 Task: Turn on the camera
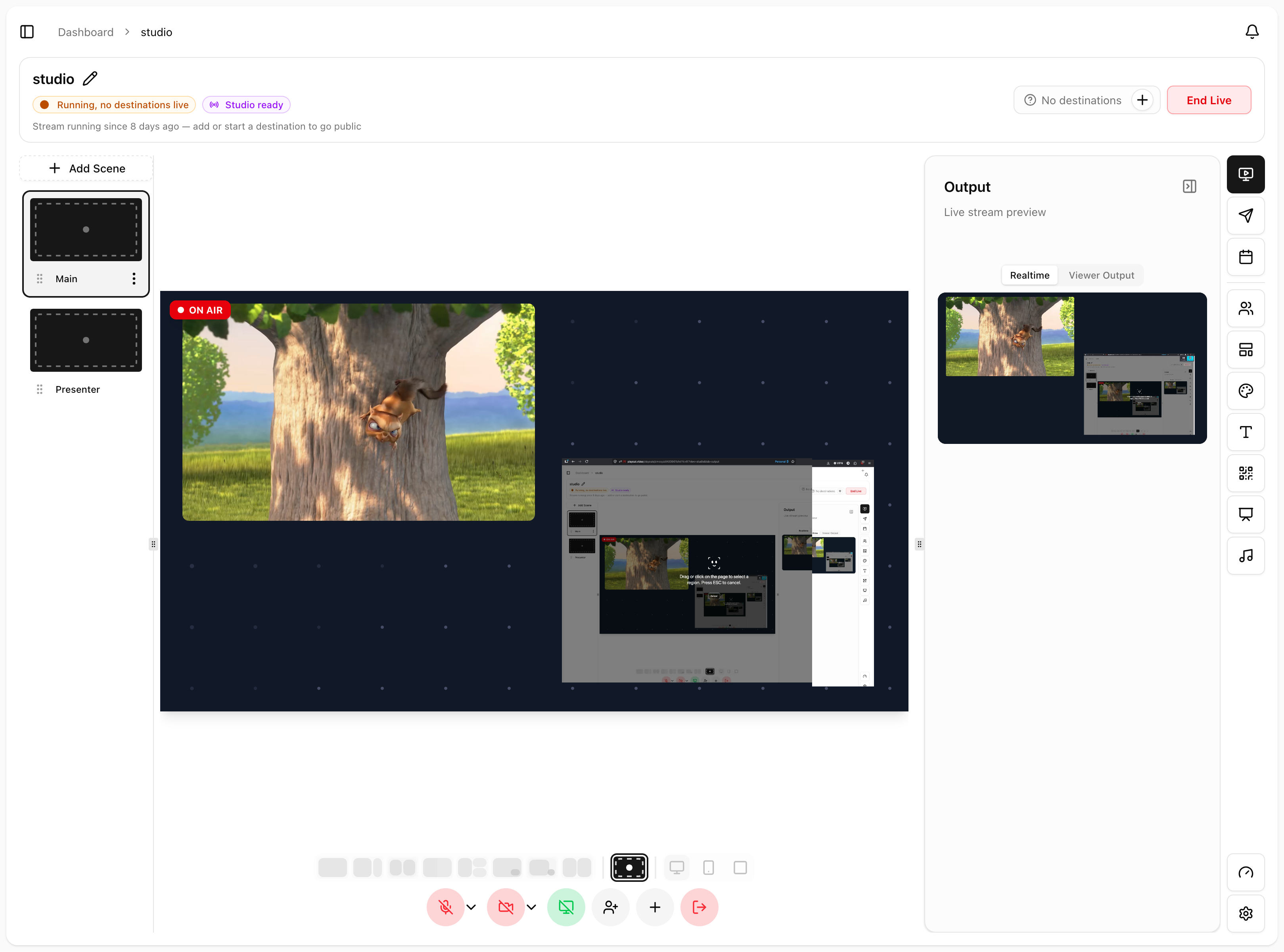[506, 907]
